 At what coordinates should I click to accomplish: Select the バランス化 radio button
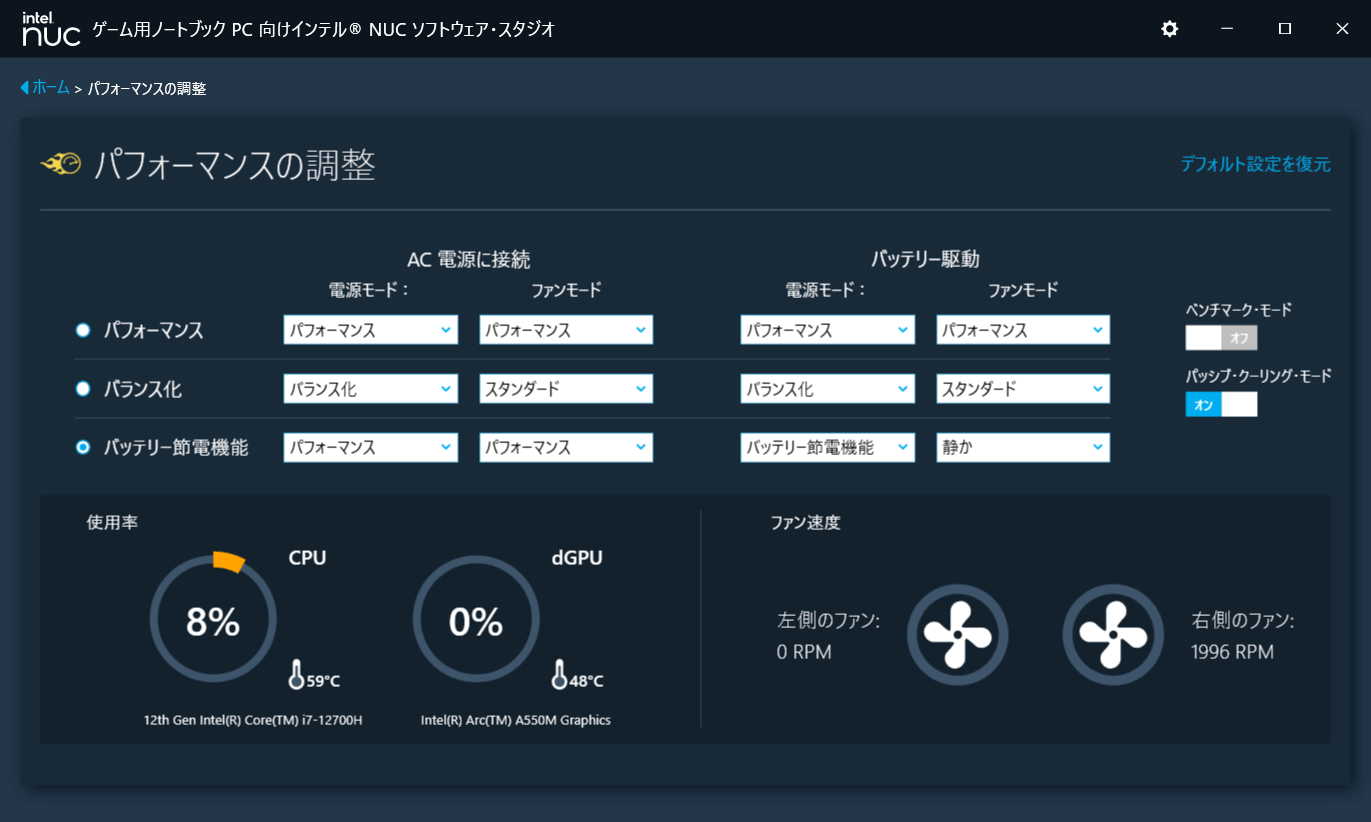(83, 389)
